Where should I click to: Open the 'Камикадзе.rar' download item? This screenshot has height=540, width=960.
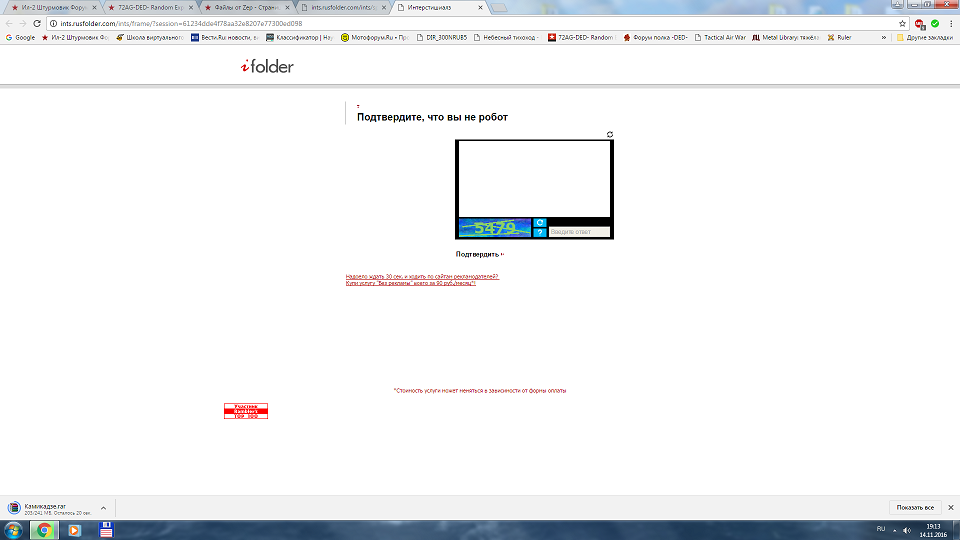coord(50,509)
